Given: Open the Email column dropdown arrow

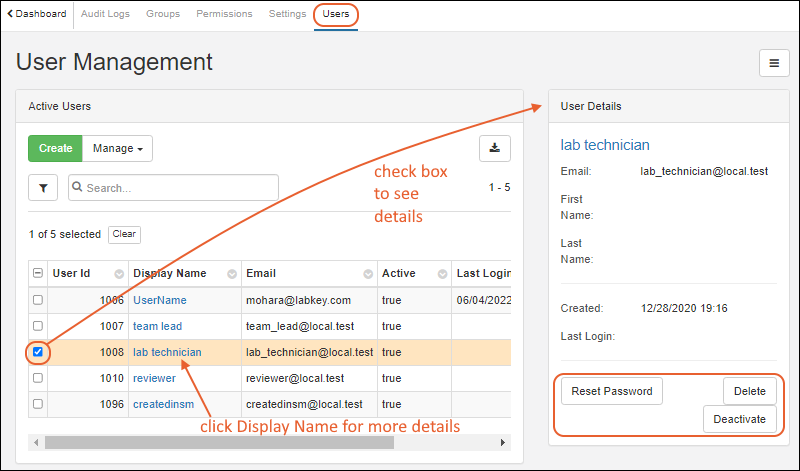Looking at the screenshot, I should (367, 274).
